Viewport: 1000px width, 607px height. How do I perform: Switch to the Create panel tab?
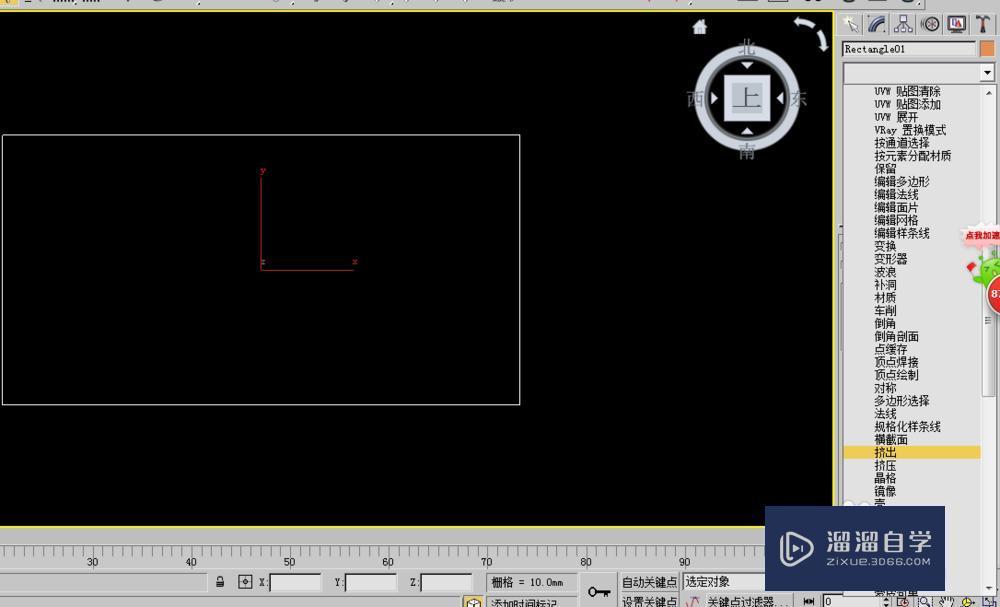[851, 23]
